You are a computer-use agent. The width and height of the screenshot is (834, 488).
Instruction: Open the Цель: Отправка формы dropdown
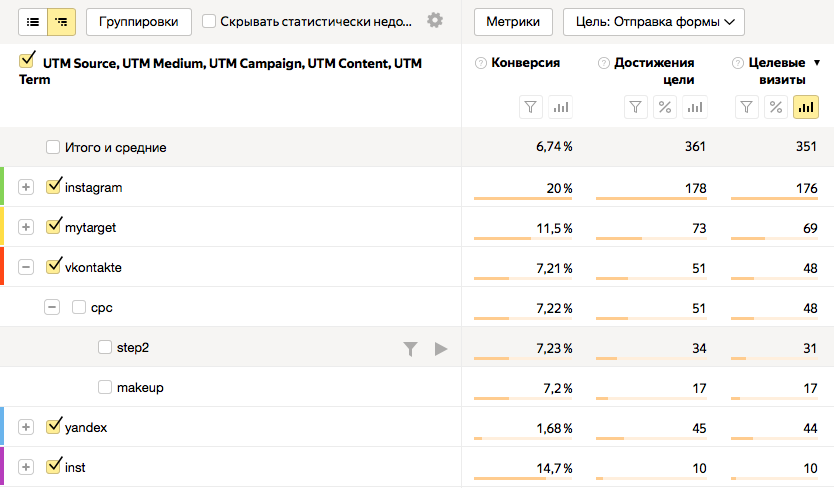[654, 21]
